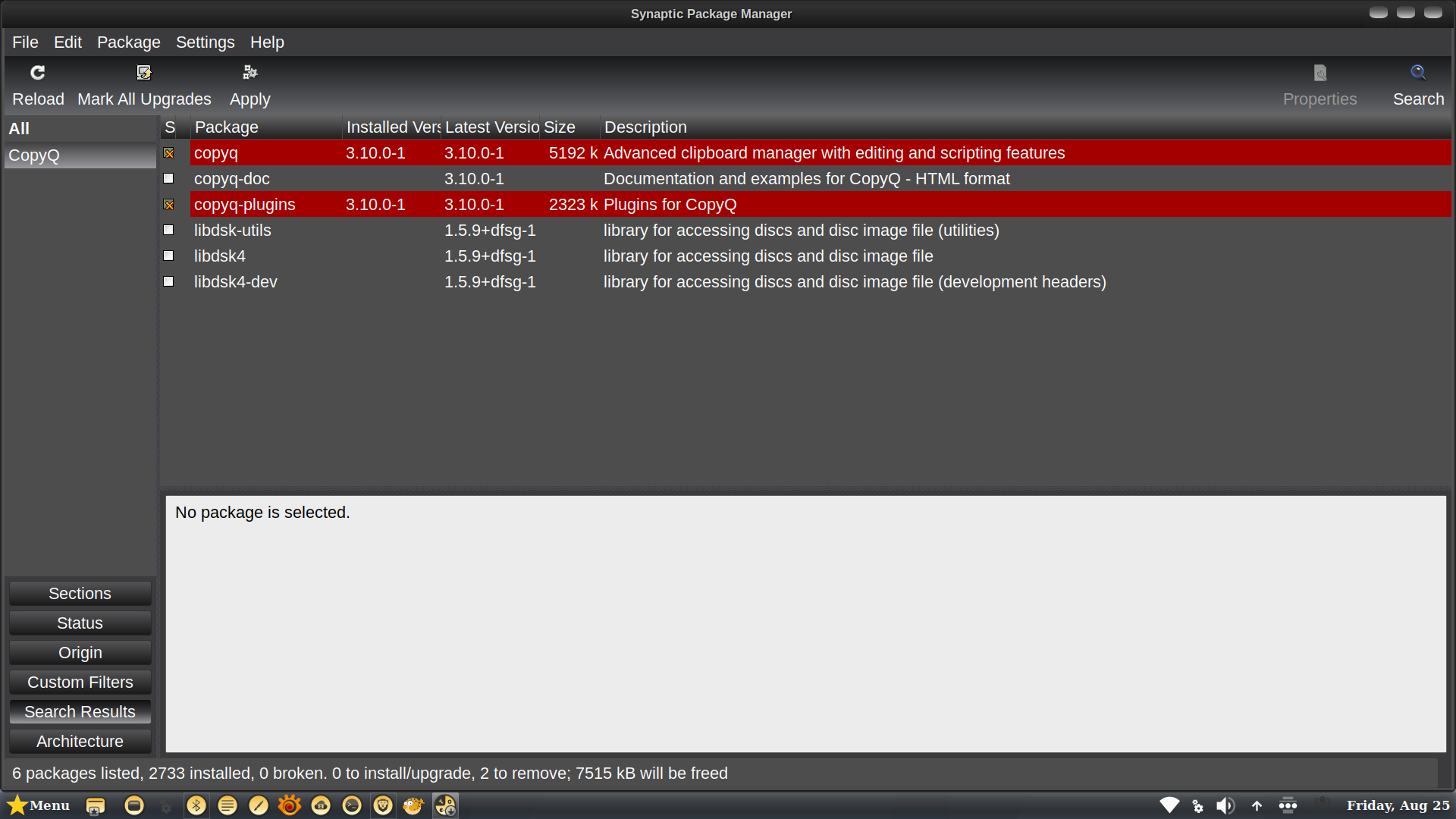Select the libdsk4 package name
The image size is (1456, 819).
220,256
